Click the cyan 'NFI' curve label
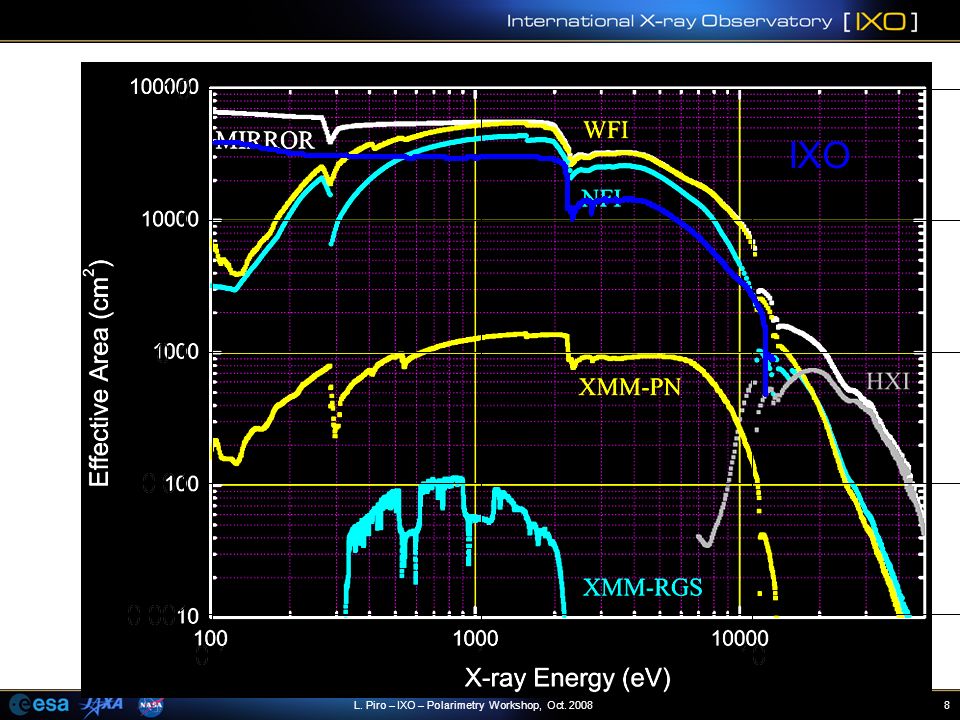This screenshot has height=720, width=960. [x=601, y=198]
